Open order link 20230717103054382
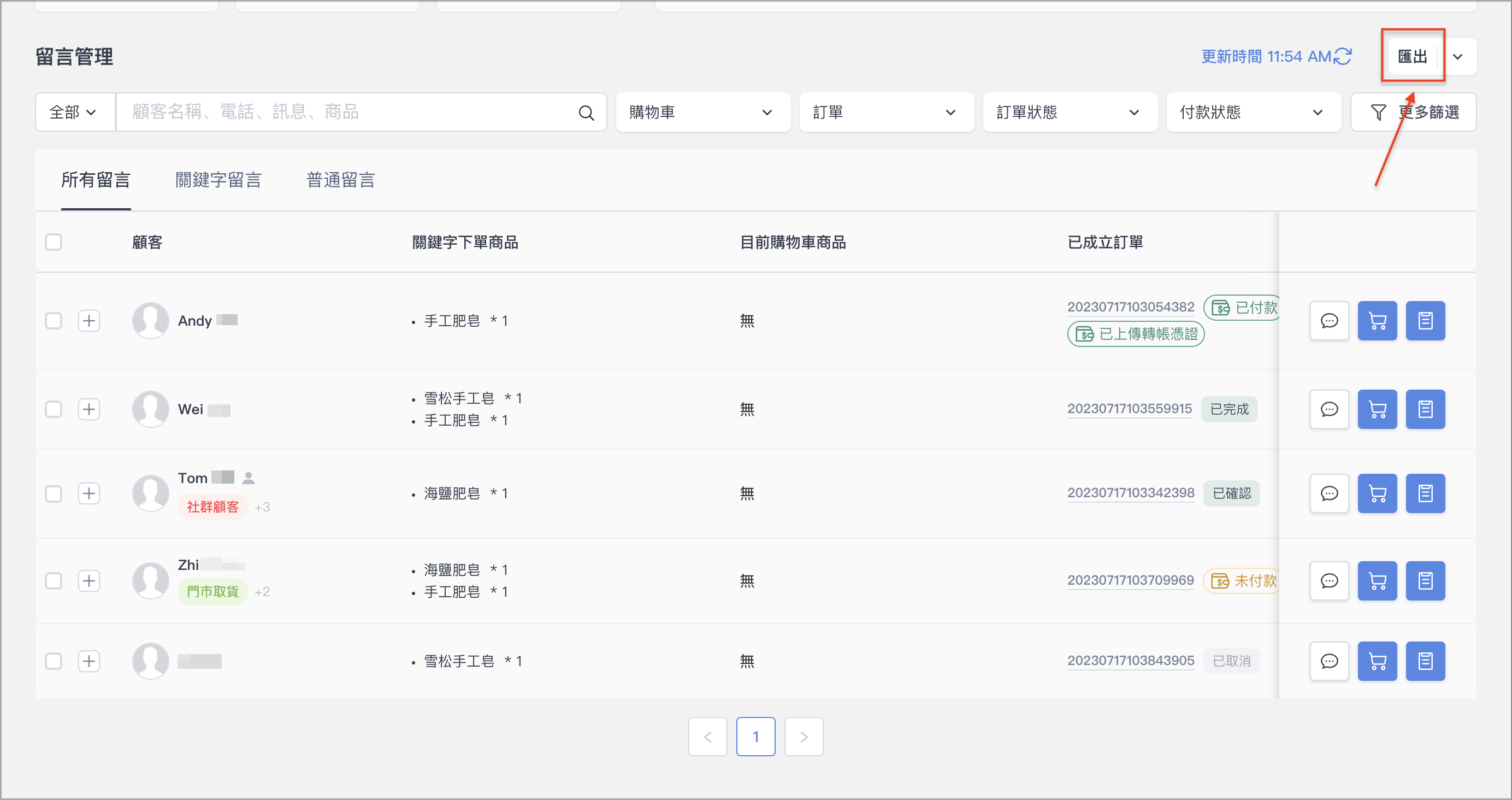Viewport: 1512px width, 800px height. coord(1131,307)
